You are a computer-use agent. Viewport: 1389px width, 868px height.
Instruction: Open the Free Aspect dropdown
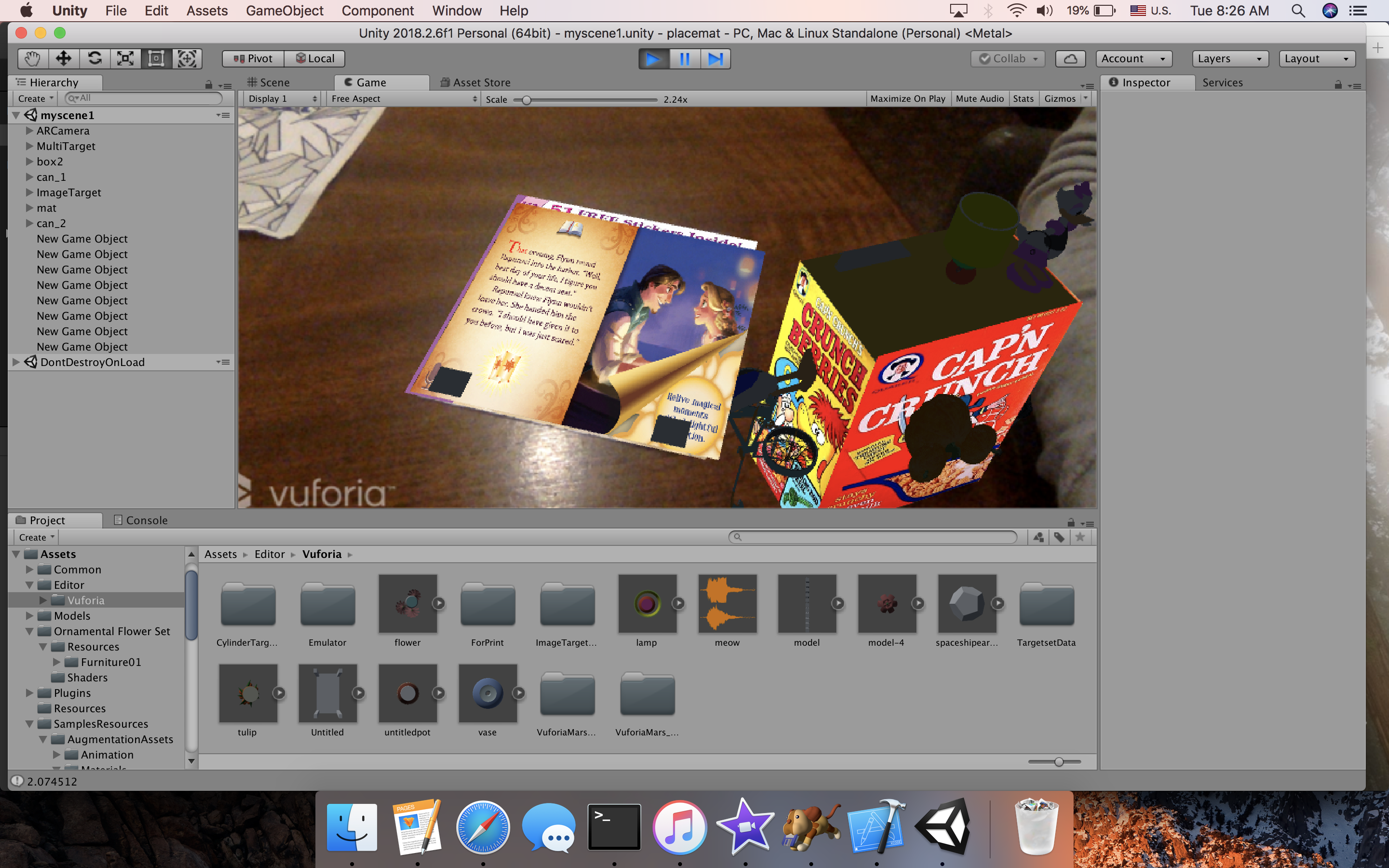(x=404, y=99)
